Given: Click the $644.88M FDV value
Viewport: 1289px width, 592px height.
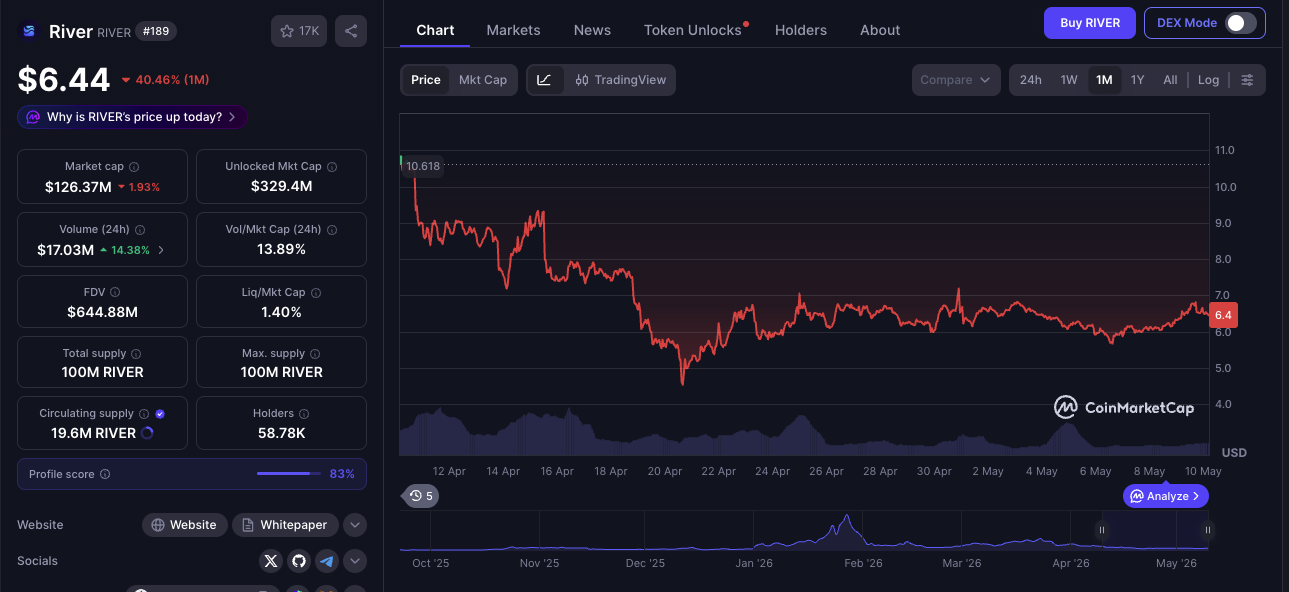Looking at the screenshot, I should point(102,312).
